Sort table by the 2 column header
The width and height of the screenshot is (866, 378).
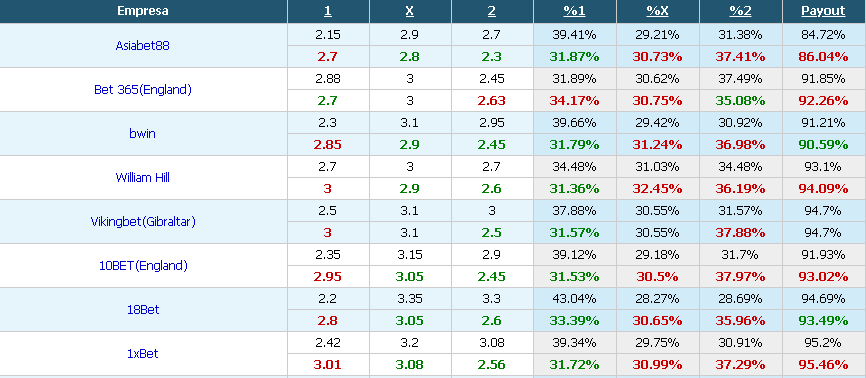492,11
